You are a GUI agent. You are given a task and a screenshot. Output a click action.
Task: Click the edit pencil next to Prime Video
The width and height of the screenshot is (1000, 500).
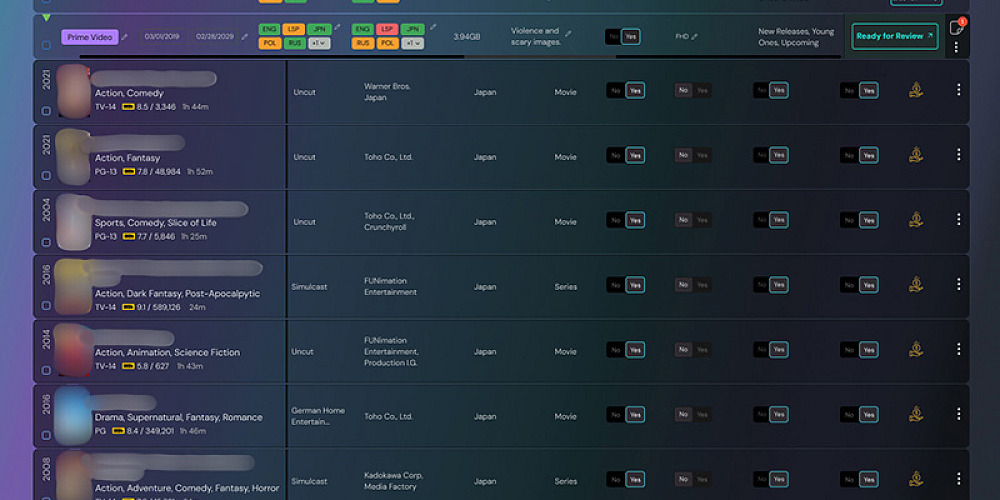tap(125, 37)
